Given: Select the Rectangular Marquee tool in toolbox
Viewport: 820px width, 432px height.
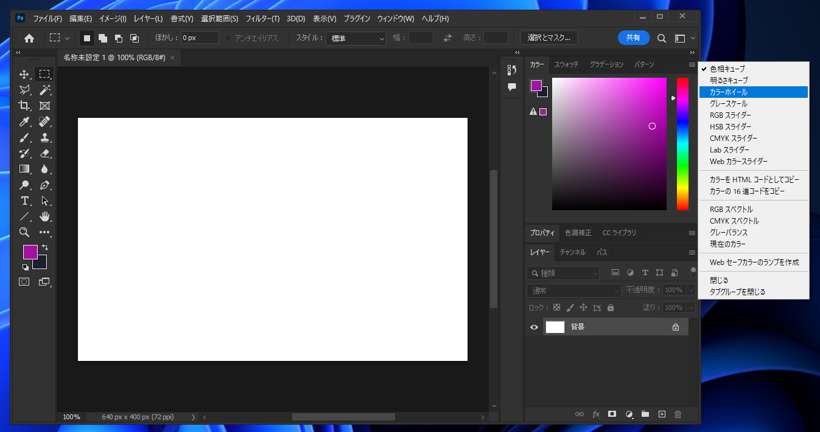Looking at the screenshot, I should click(x=44, y=74).
